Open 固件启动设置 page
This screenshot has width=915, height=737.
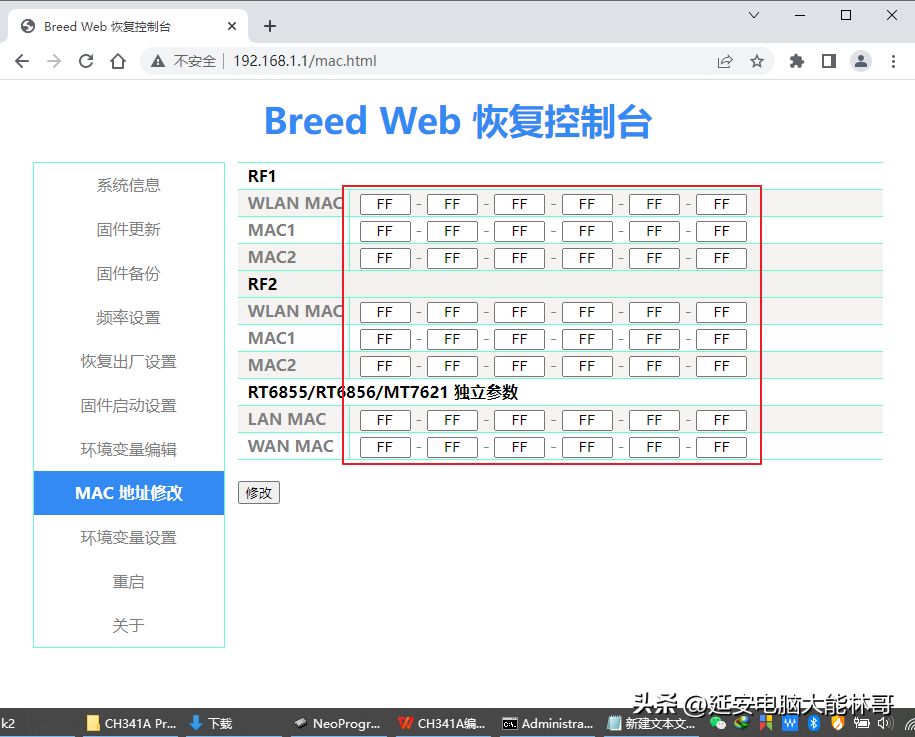tap(128, 406)
